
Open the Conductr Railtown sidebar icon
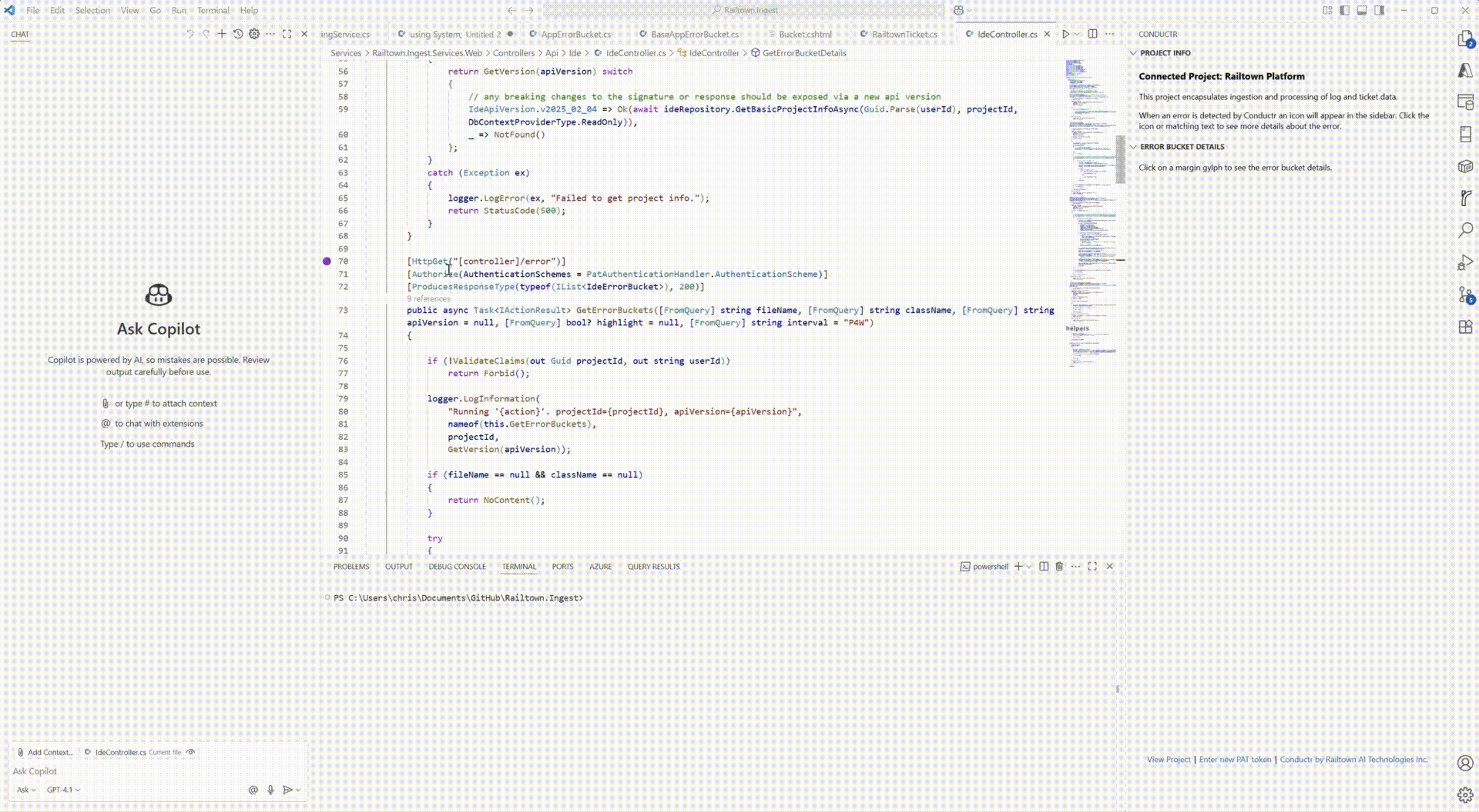(x=1465, y=198)
